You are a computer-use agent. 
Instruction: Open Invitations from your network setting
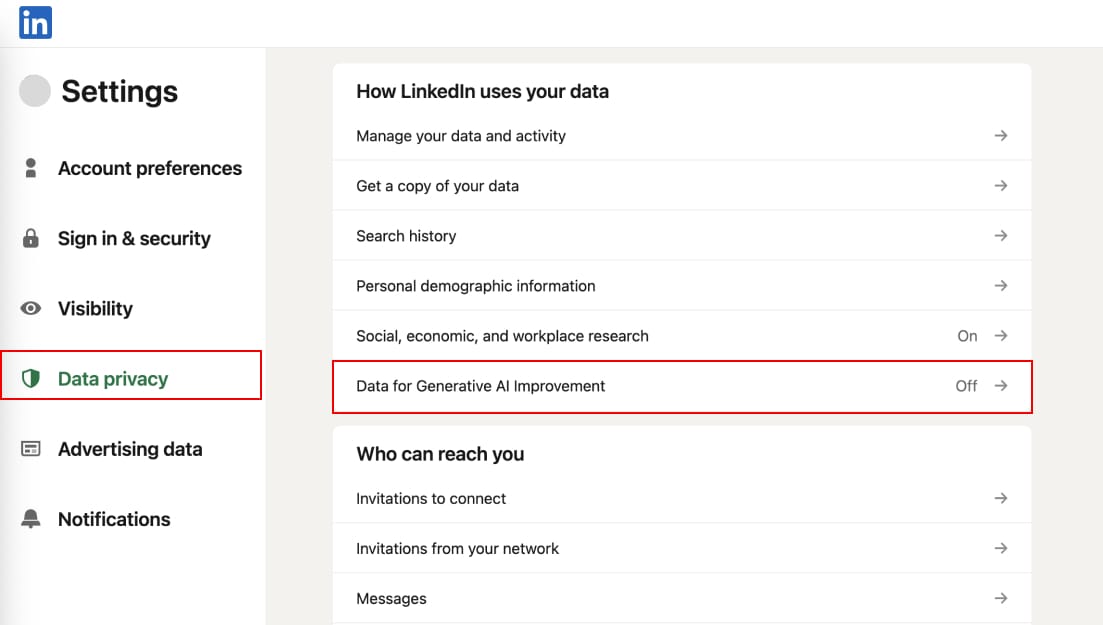click(682, 548)
